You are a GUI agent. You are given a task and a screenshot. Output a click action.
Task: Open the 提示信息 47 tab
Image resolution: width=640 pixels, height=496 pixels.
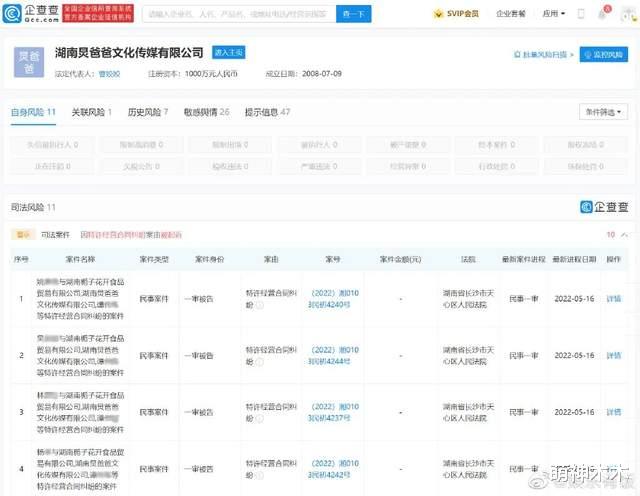[267, 112]
